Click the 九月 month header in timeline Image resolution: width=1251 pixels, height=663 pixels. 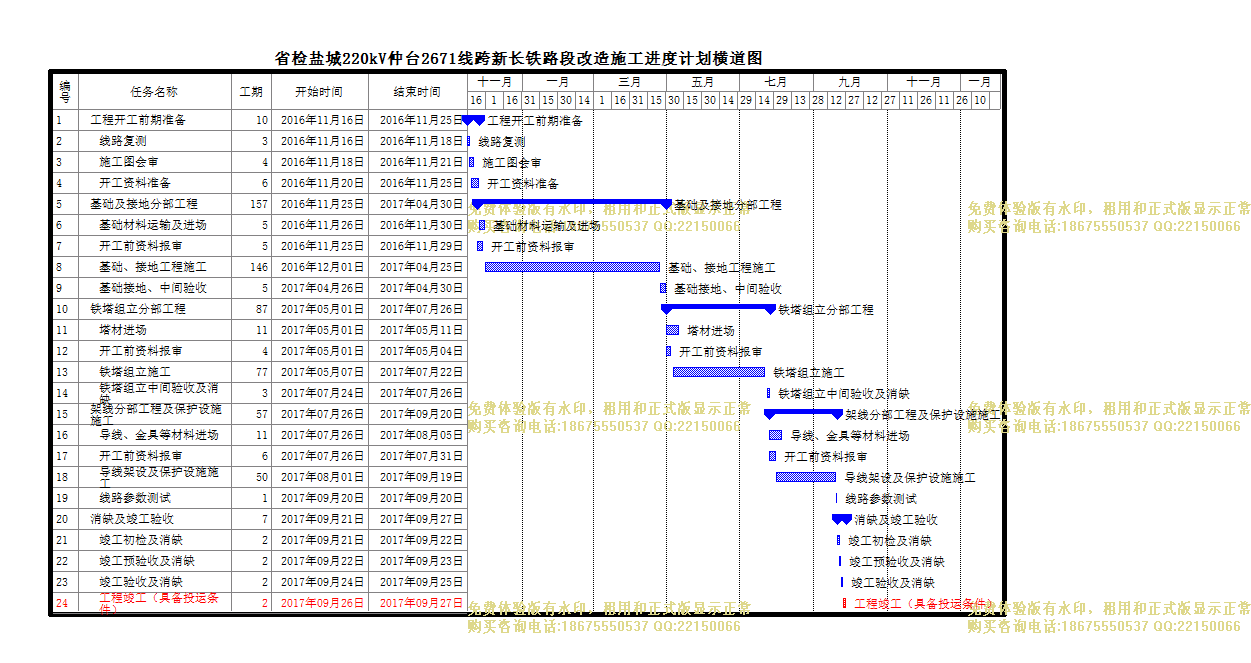[x=850, y=82]
